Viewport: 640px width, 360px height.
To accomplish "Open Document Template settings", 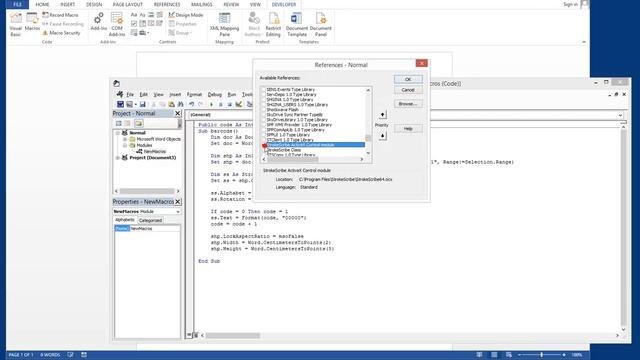I will (296, 24).
